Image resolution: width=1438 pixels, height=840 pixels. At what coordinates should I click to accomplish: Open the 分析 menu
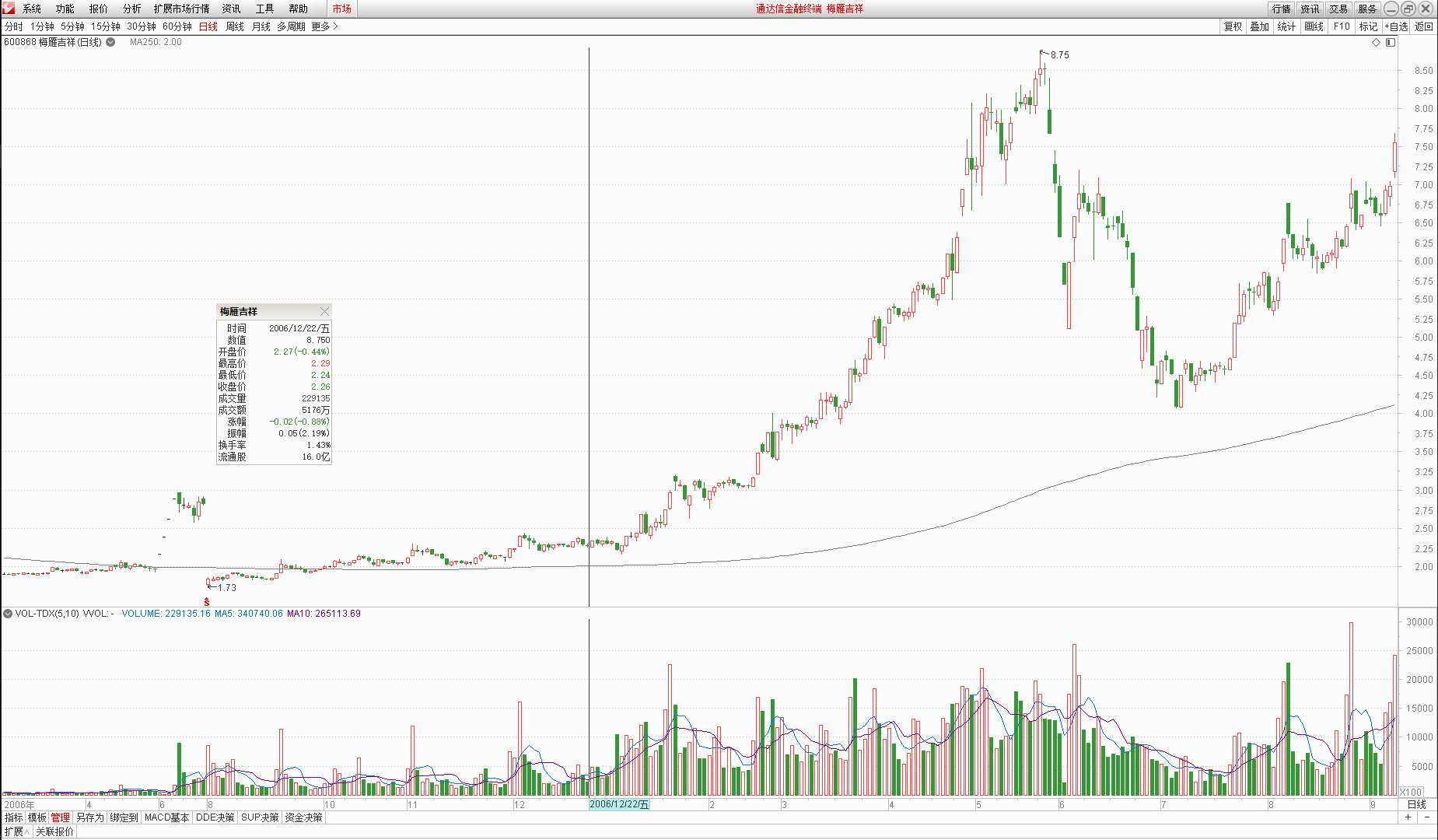coord(131,9)
